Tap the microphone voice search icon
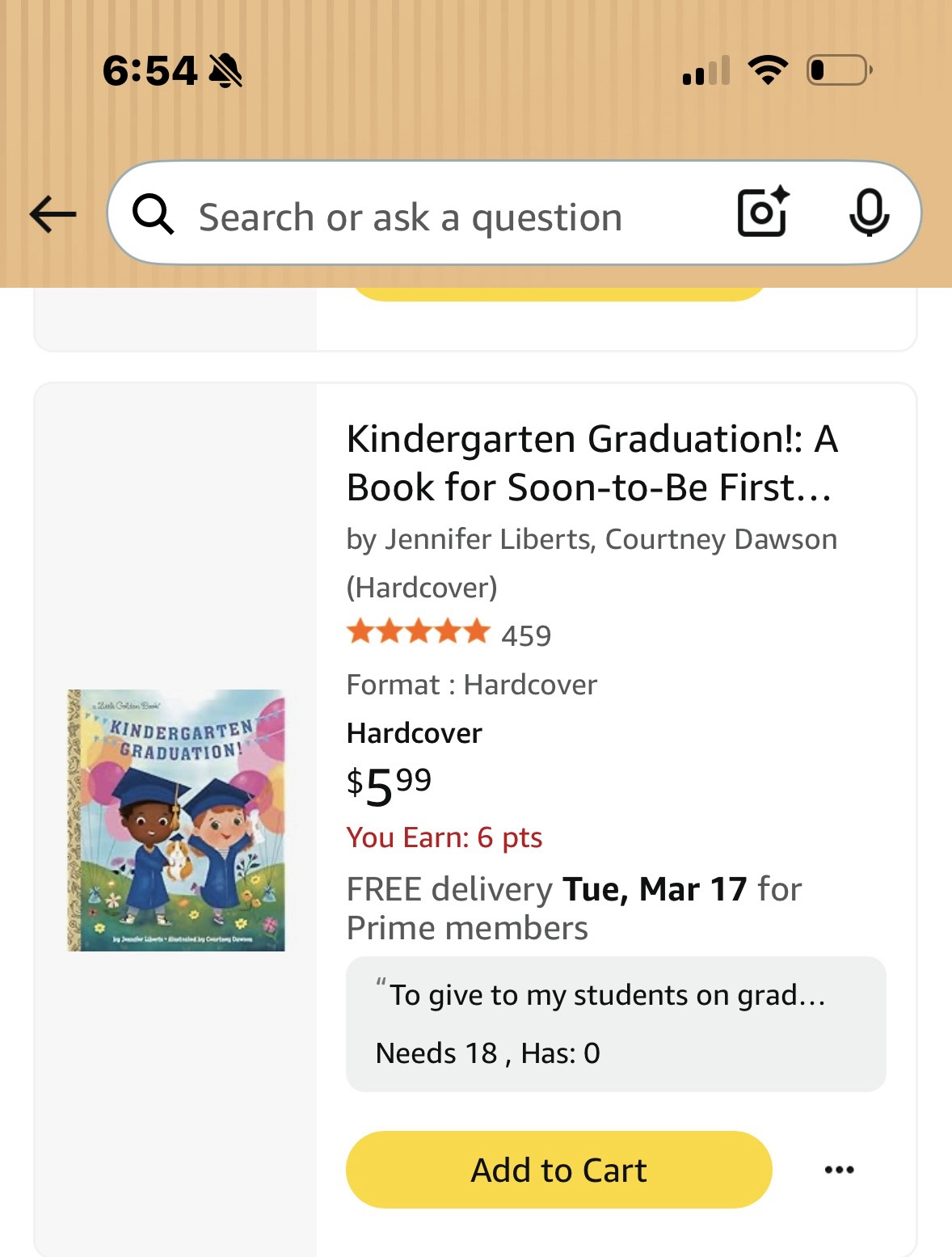952x1257 pixels. coord(869,213)
